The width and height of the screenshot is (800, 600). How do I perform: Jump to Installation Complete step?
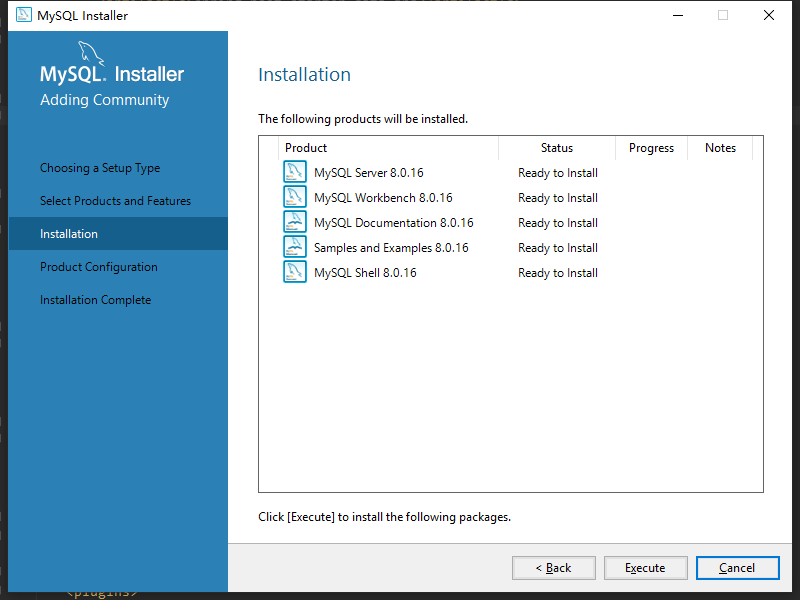(95, 300)
